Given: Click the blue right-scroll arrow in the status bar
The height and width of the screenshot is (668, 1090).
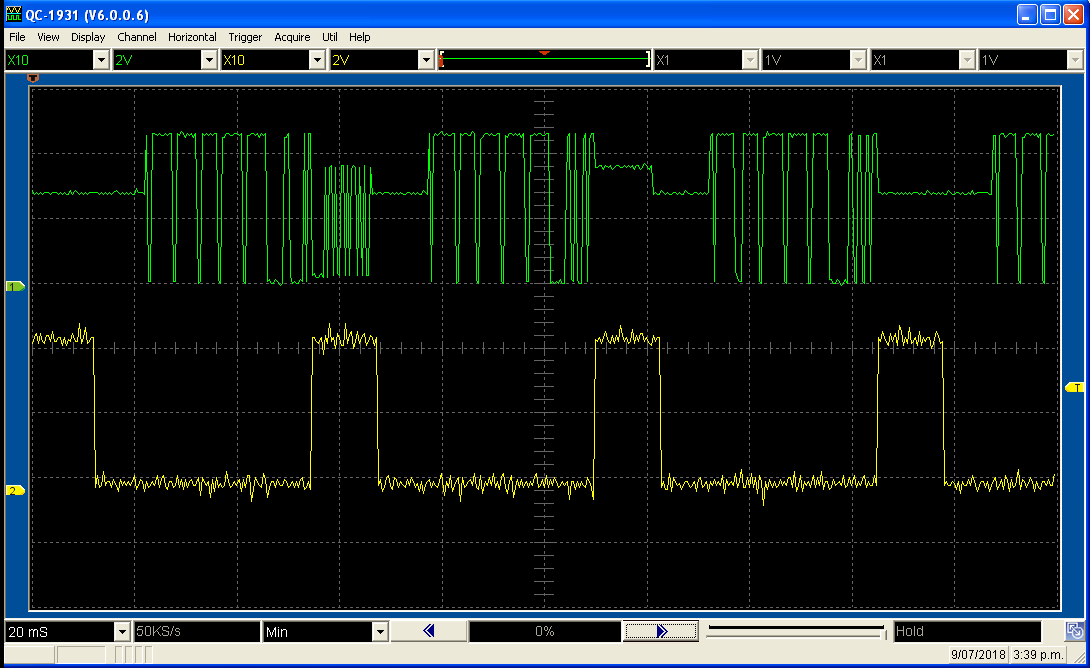Looking at the screenshot, I should pos(661,631).
